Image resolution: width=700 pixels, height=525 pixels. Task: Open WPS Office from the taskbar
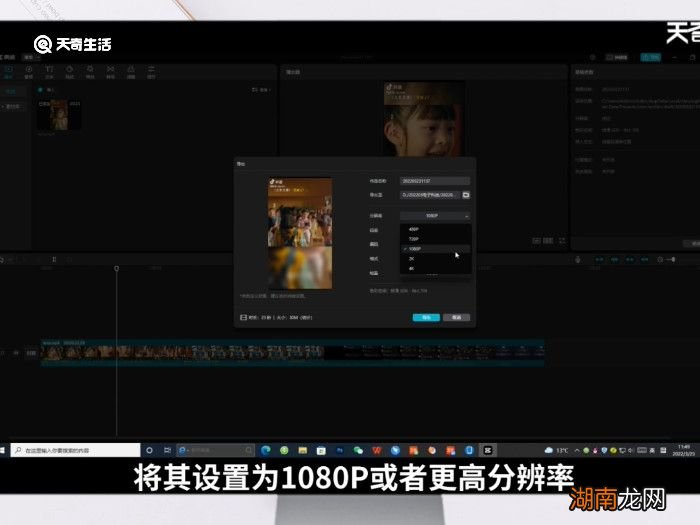click(x=377, y=450)
